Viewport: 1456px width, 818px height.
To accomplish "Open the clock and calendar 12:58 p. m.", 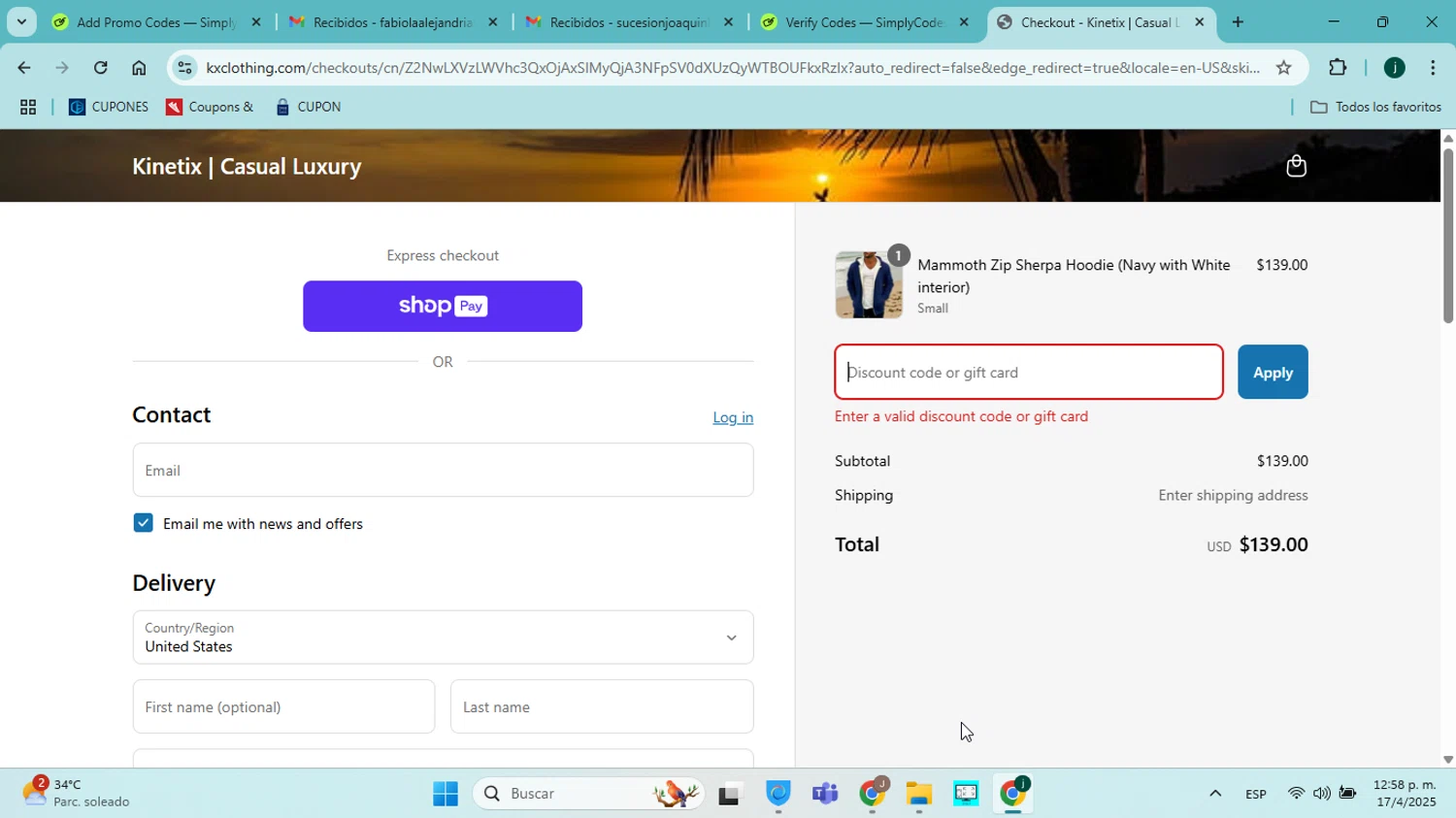I will click(1404, 793).
